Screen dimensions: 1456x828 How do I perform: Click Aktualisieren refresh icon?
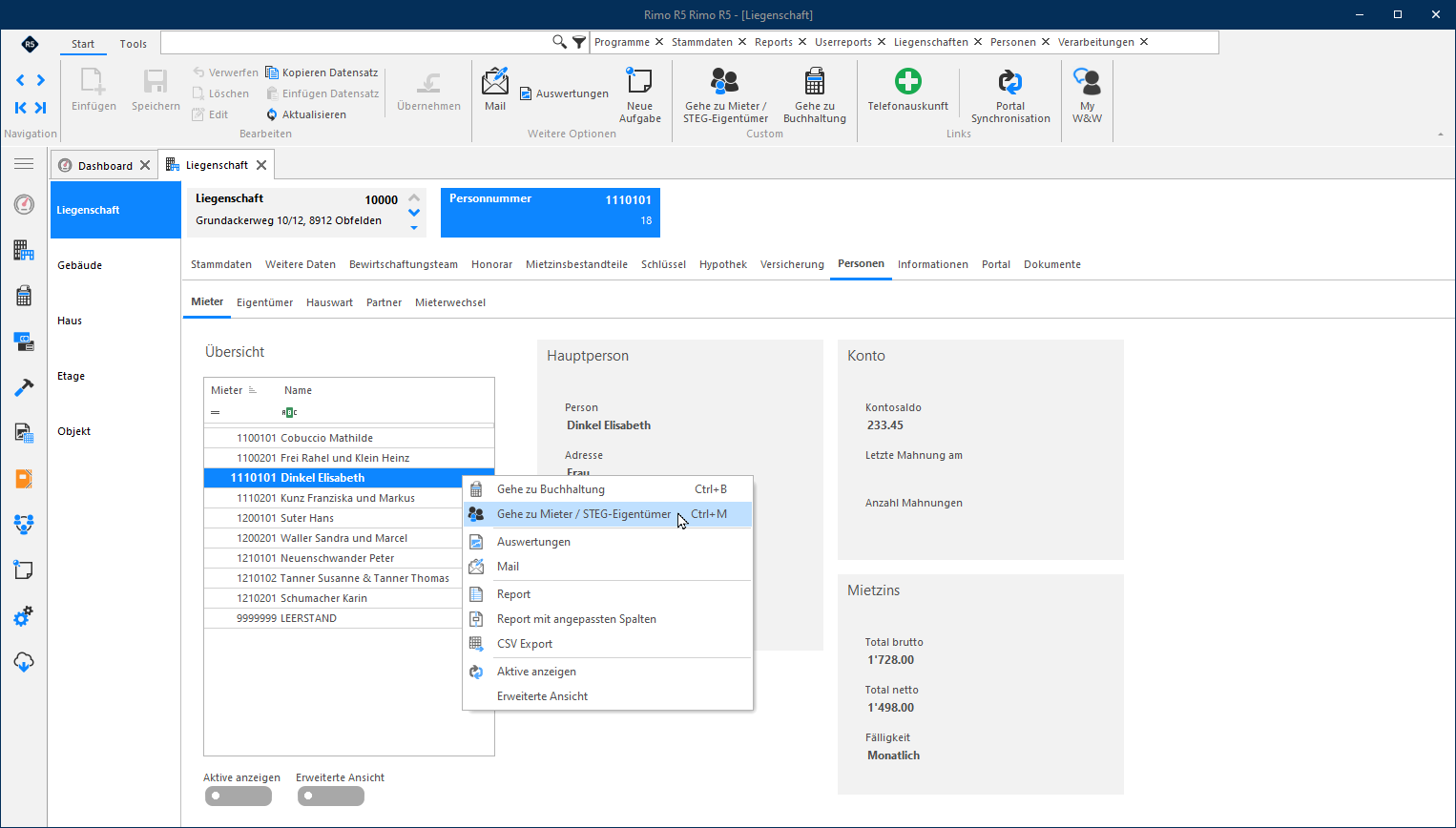point(272,114)
